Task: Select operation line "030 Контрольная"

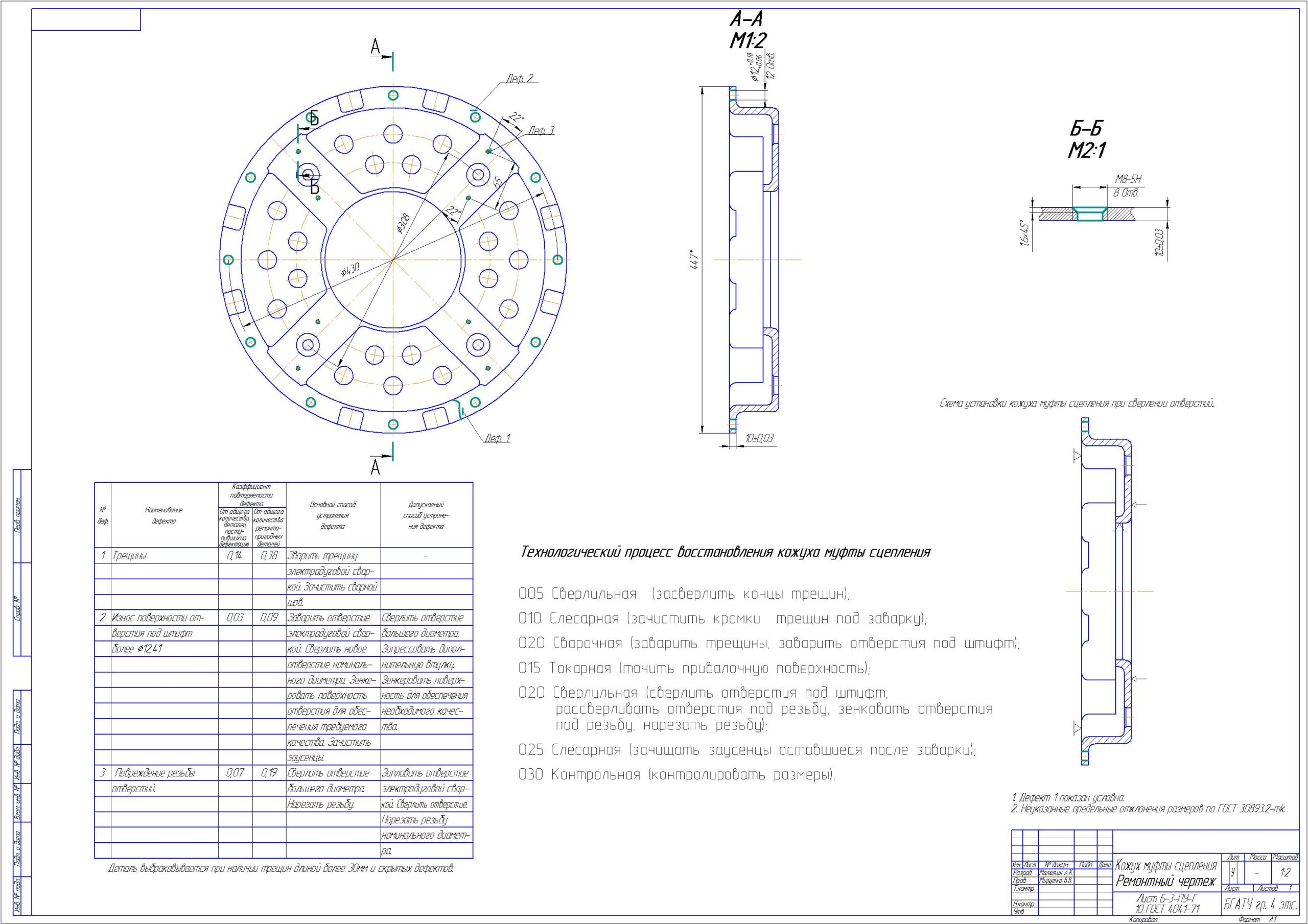Action: (x=677, y=775)
